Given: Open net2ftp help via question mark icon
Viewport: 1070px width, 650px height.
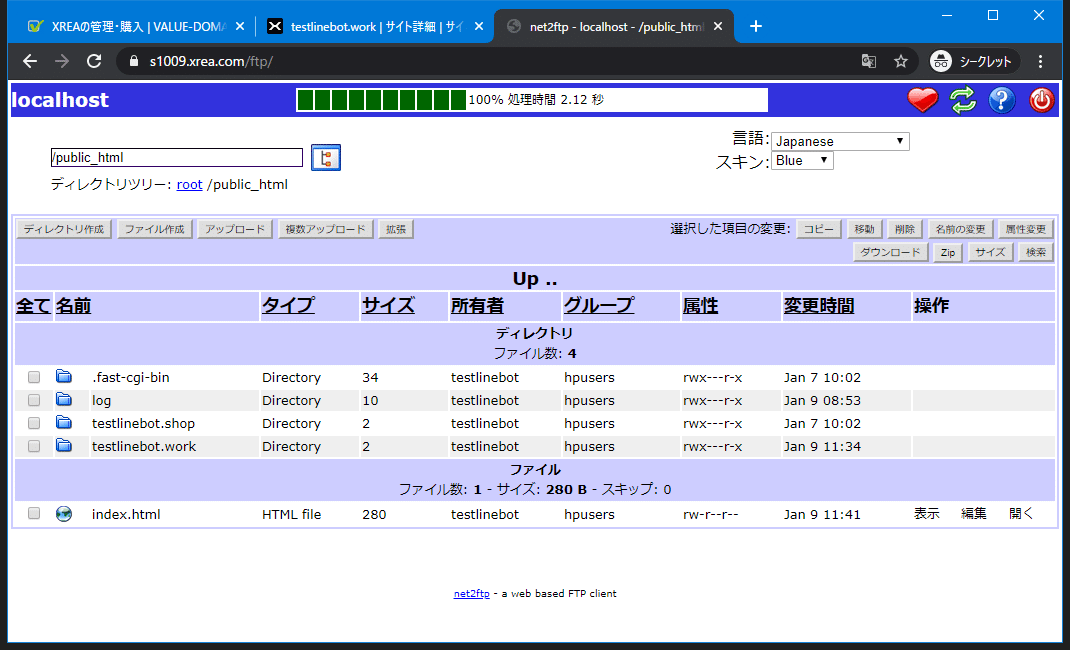Looking at the screenshot, I should (1001, 100).
